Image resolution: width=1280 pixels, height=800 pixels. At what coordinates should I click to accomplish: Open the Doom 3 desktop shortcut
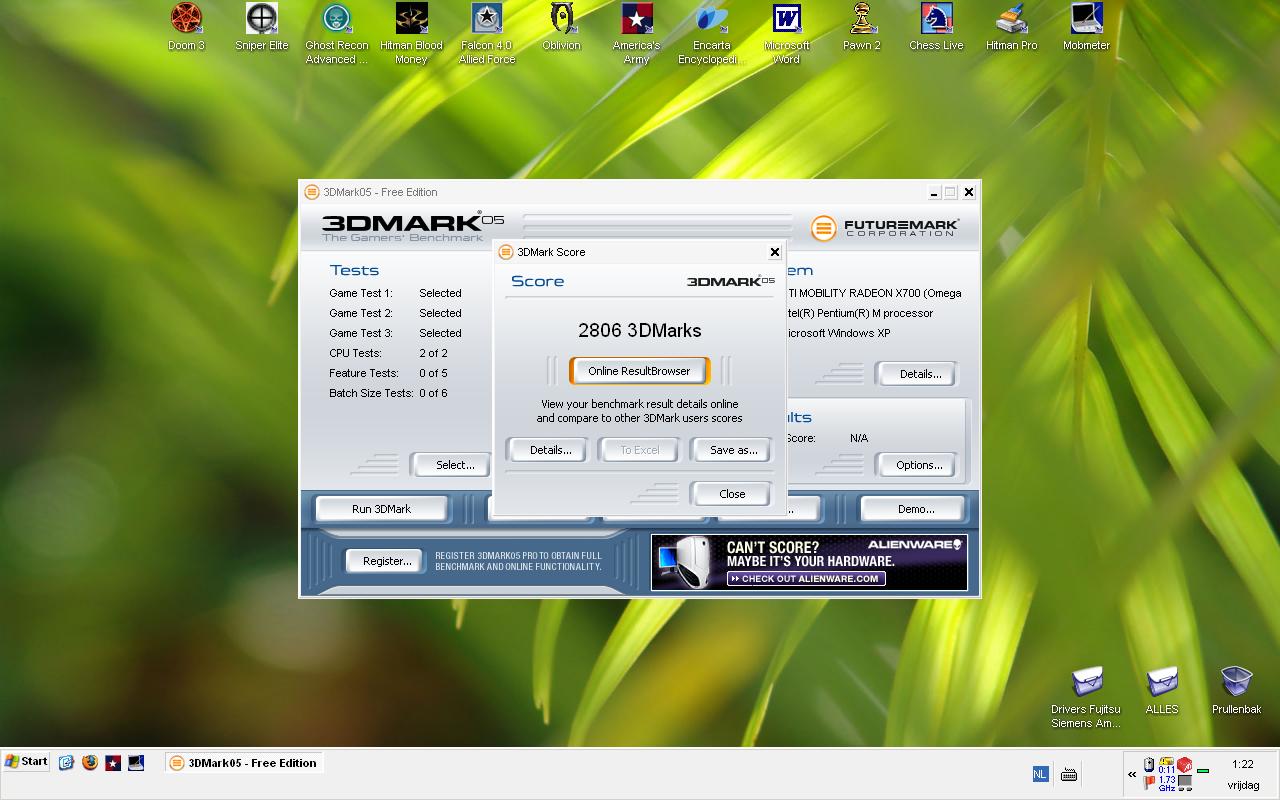pyautogui.click(x=186, y=27)
